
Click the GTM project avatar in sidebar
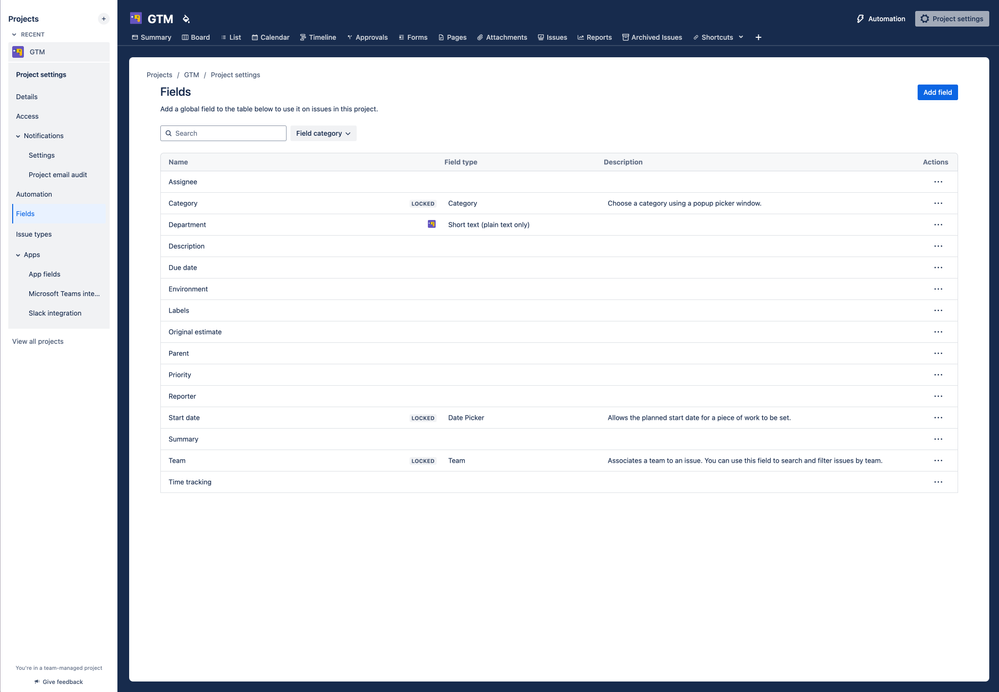tap(18, 52)
